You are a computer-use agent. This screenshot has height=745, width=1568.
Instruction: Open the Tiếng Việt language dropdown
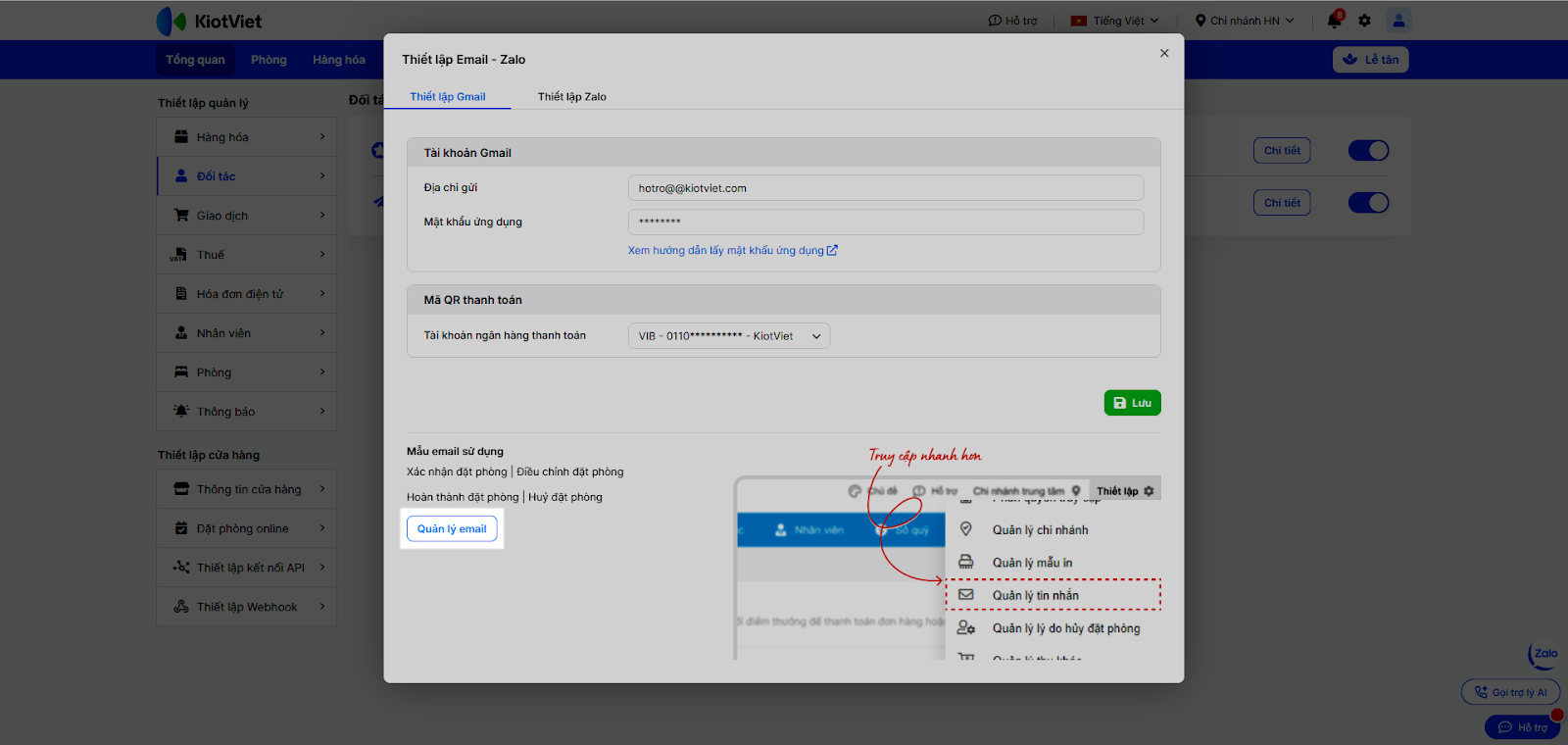point(1114,21)
